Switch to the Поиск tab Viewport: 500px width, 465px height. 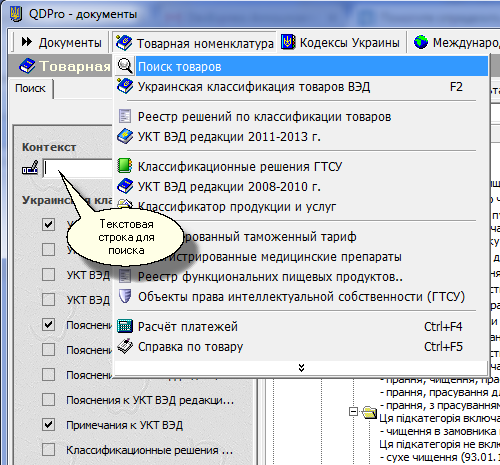pyautogui.click(x=30, y=88)
